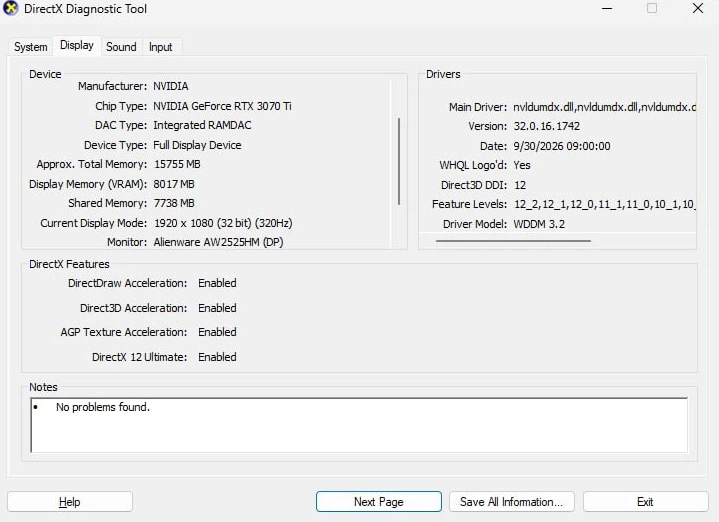The image size is (719, 522).
Task: Click the driver date '9/30/2026 09:00:00'
Action: click(x=562, y=146)
